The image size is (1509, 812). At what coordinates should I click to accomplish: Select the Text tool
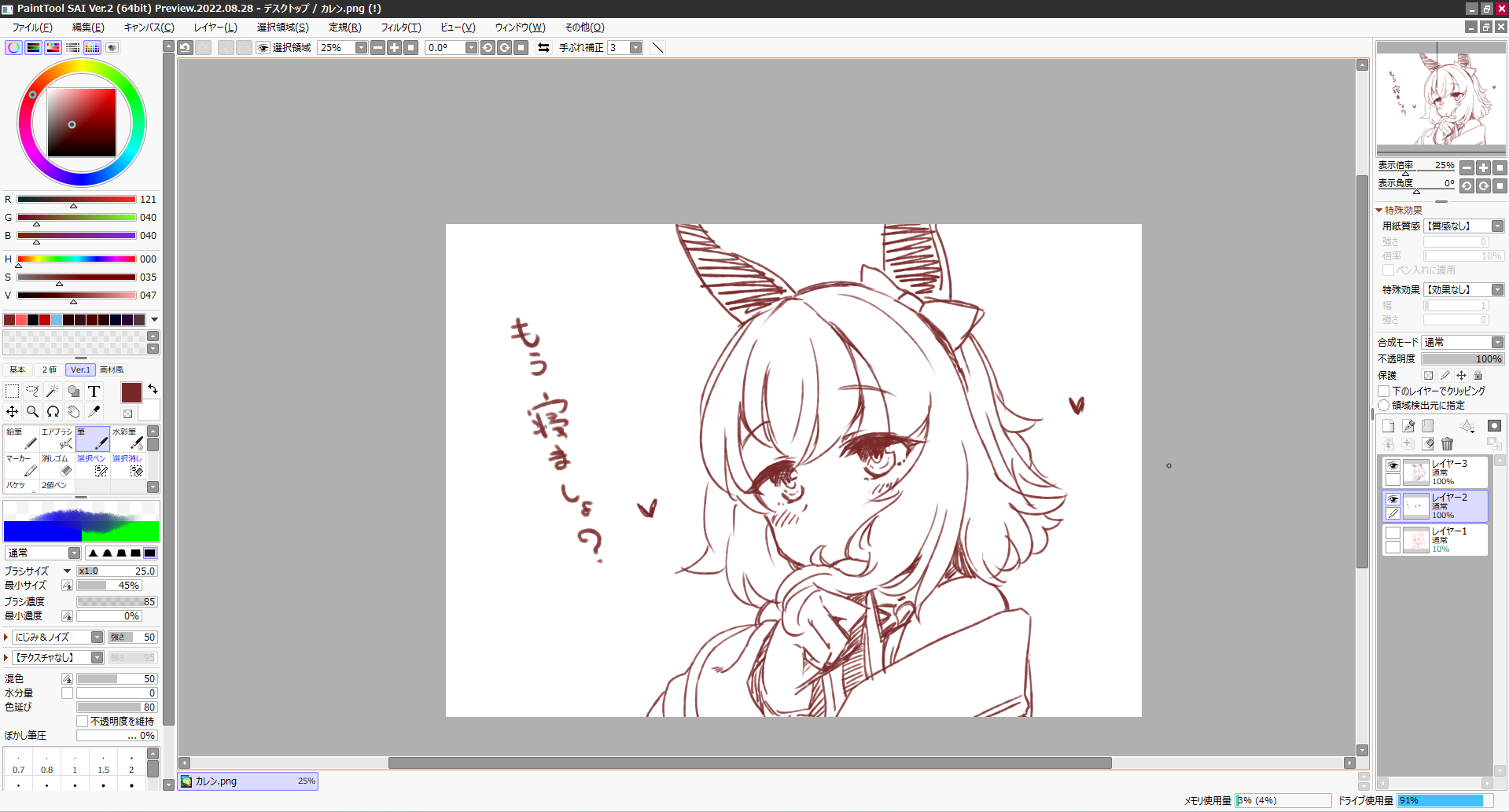coord(94,391)
